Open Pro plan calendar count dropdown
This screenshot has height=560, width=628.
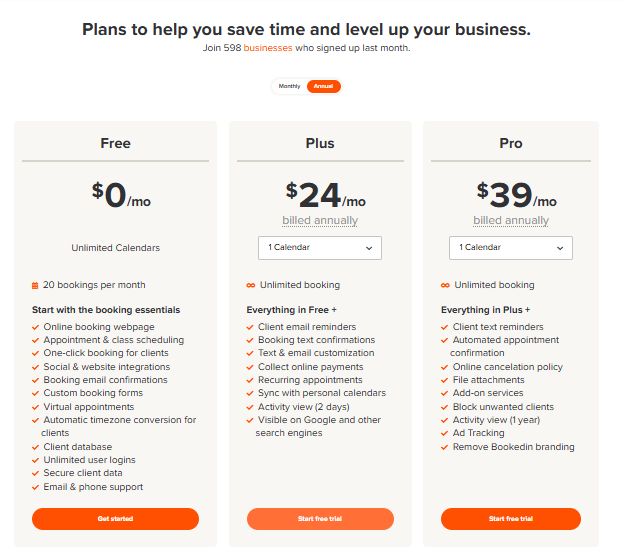click(511, 247)
